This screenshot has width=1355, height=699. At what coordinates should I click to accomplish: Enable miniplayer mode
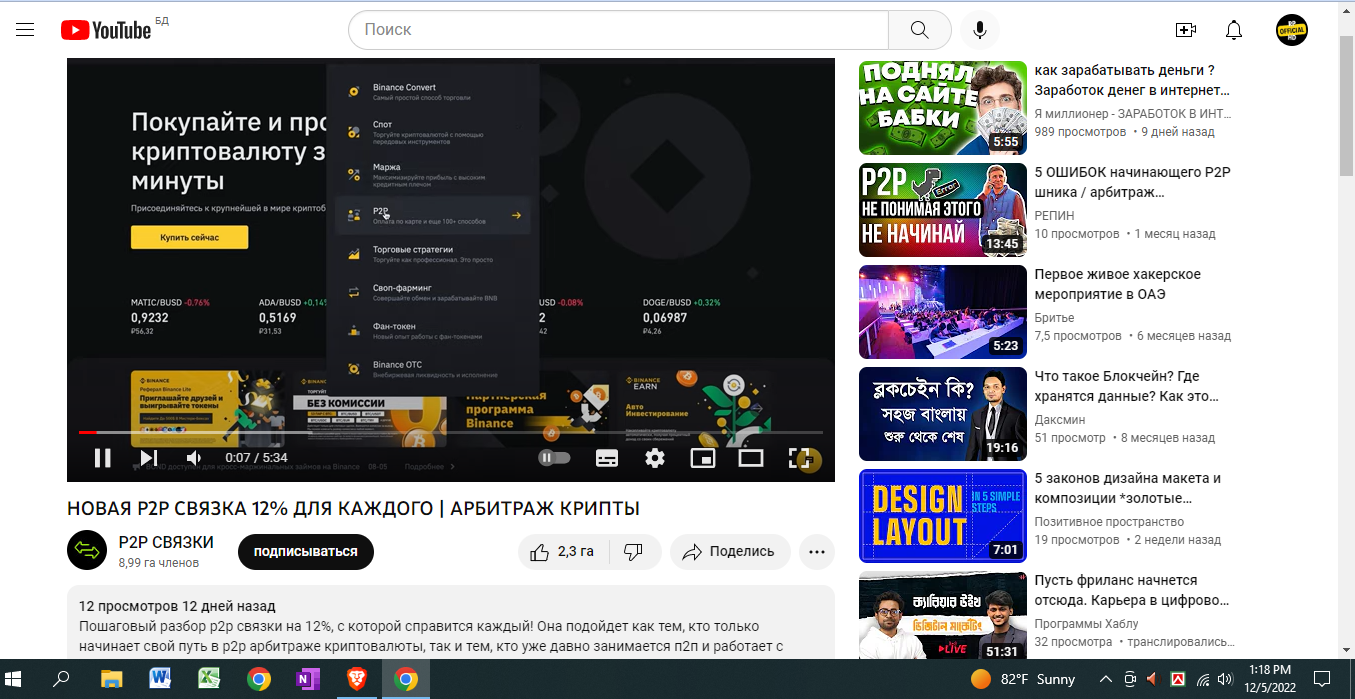[x=703, y=458]
